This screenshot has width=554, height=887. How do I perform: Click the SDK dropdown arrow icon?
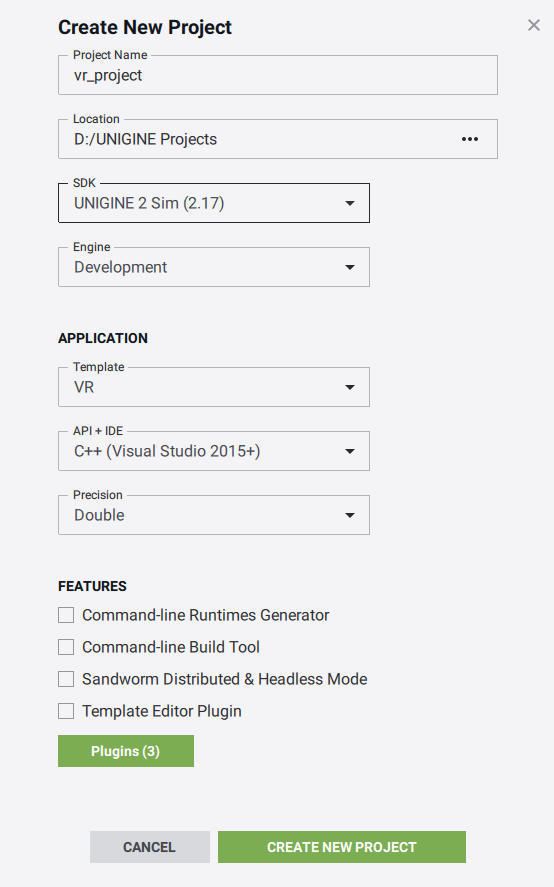[x=350, y=203]
